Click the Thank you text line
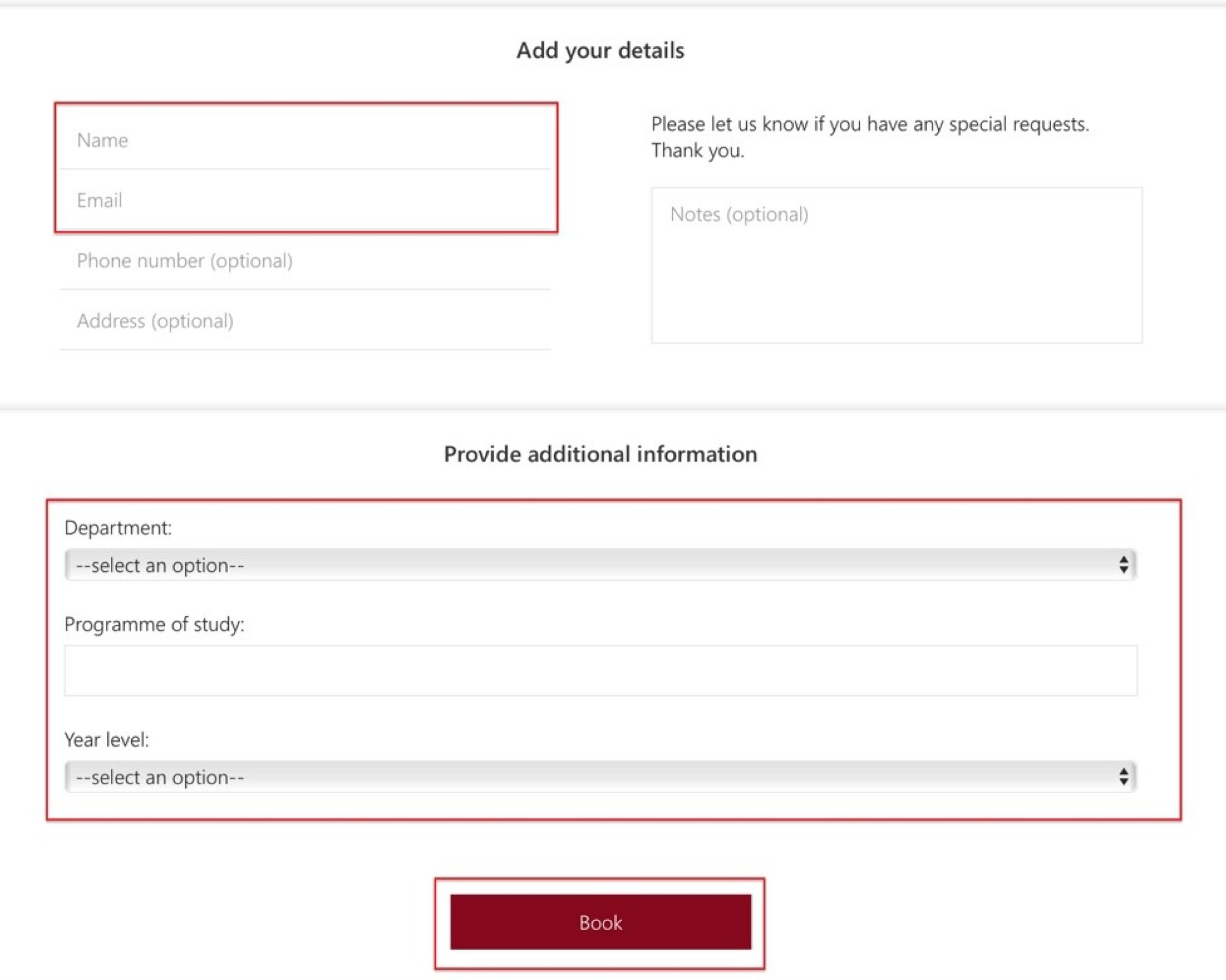Image resolution: width=1226 pixels, height=980 pixels. (697, 150)
